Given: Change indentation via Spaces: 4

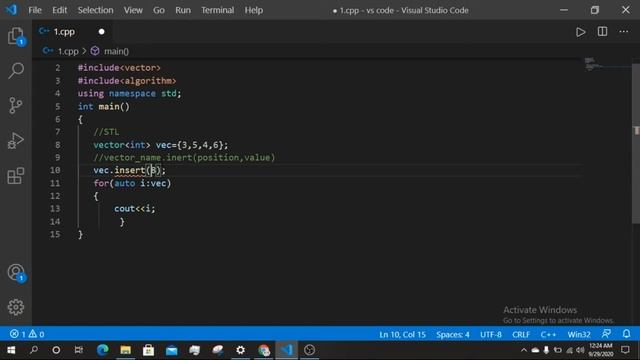Looking at the screenshot, I should click(x=453, y=334).
